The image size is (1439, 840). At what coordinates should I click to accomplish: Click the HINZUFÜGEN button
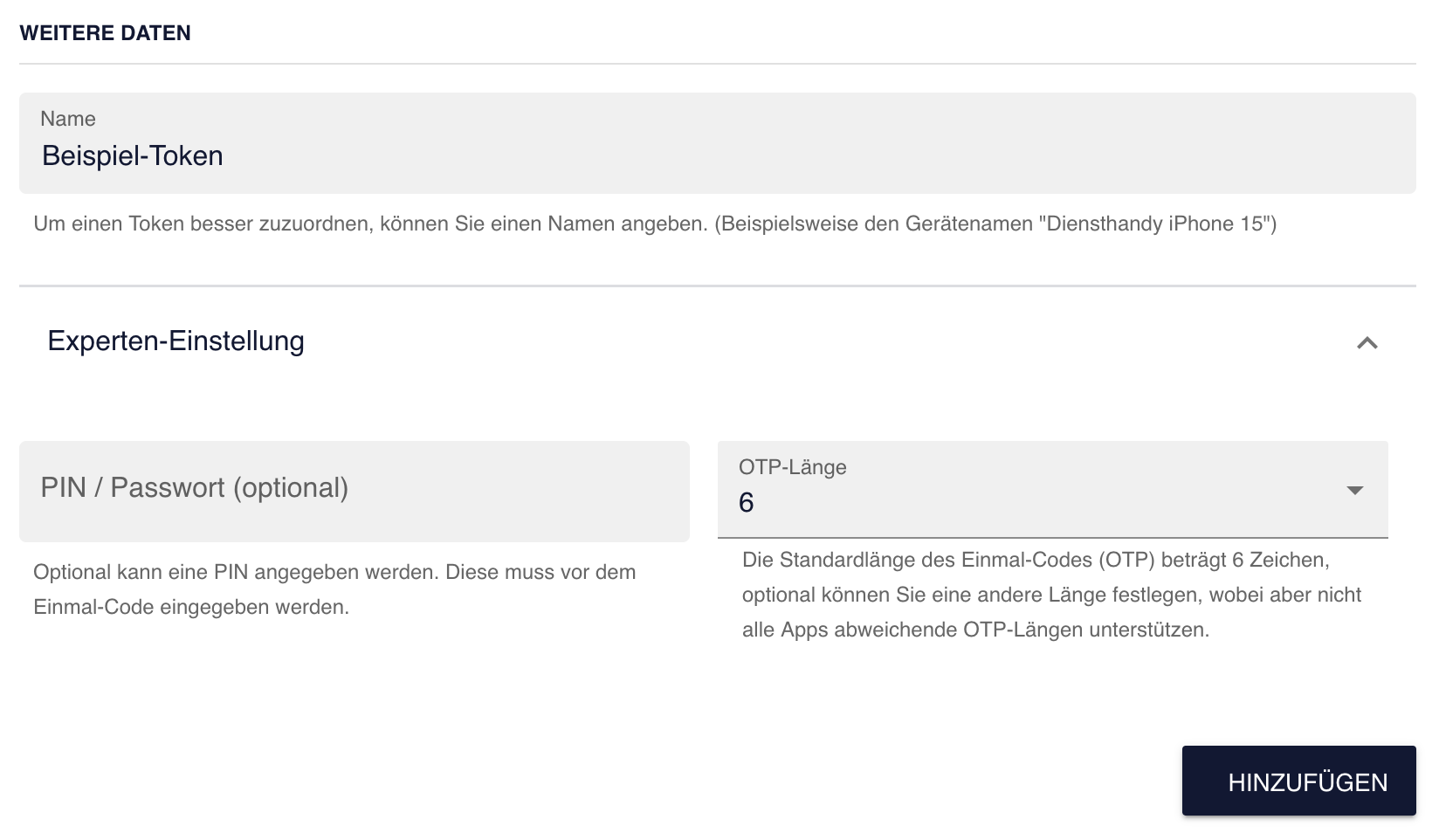(x=1298, y=781)
